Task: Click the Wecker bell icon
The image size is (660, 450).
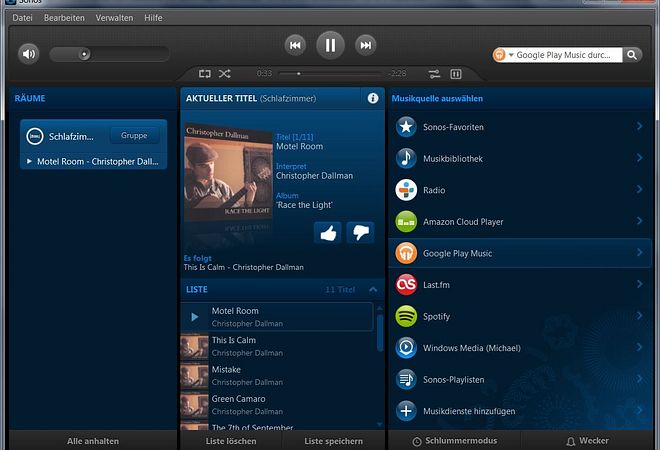Action: pos(570,442)
